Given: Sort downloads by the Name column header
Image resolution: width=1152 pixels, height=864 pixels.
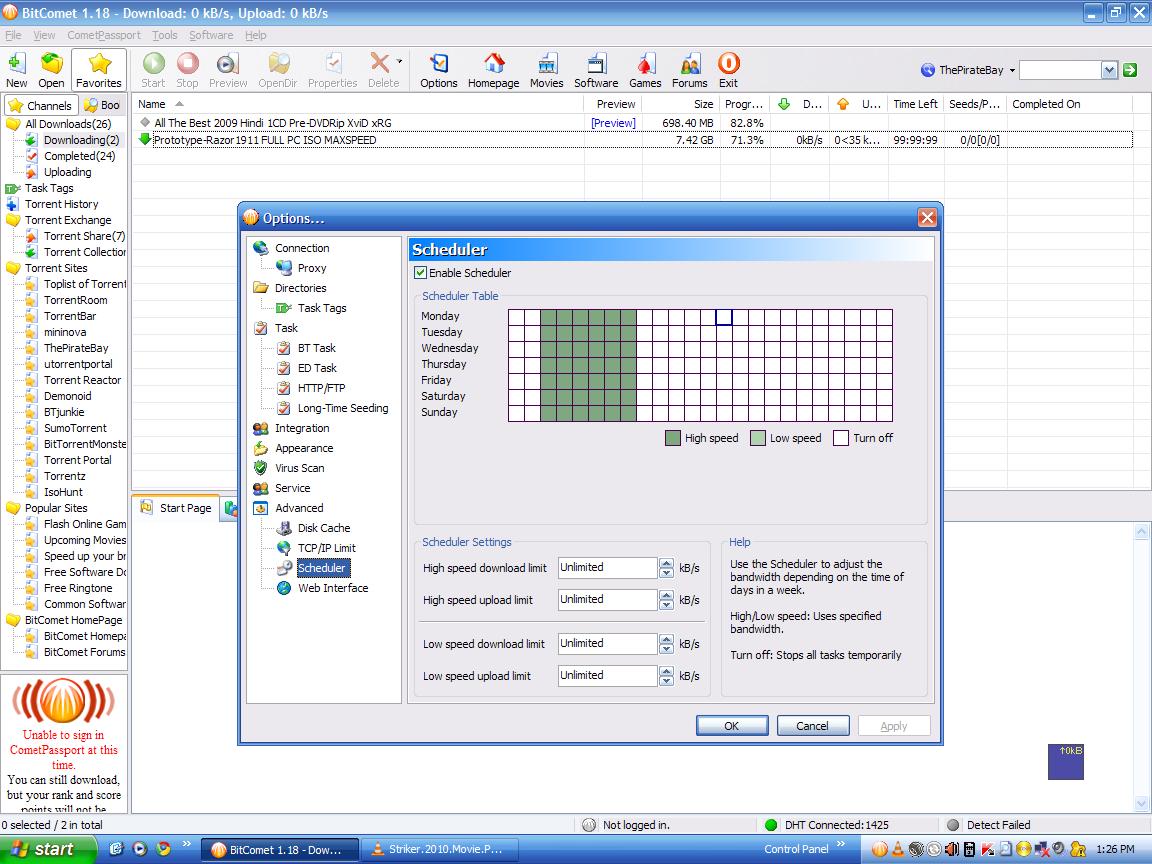Looking at the screenshot, I should coord(357,104).
